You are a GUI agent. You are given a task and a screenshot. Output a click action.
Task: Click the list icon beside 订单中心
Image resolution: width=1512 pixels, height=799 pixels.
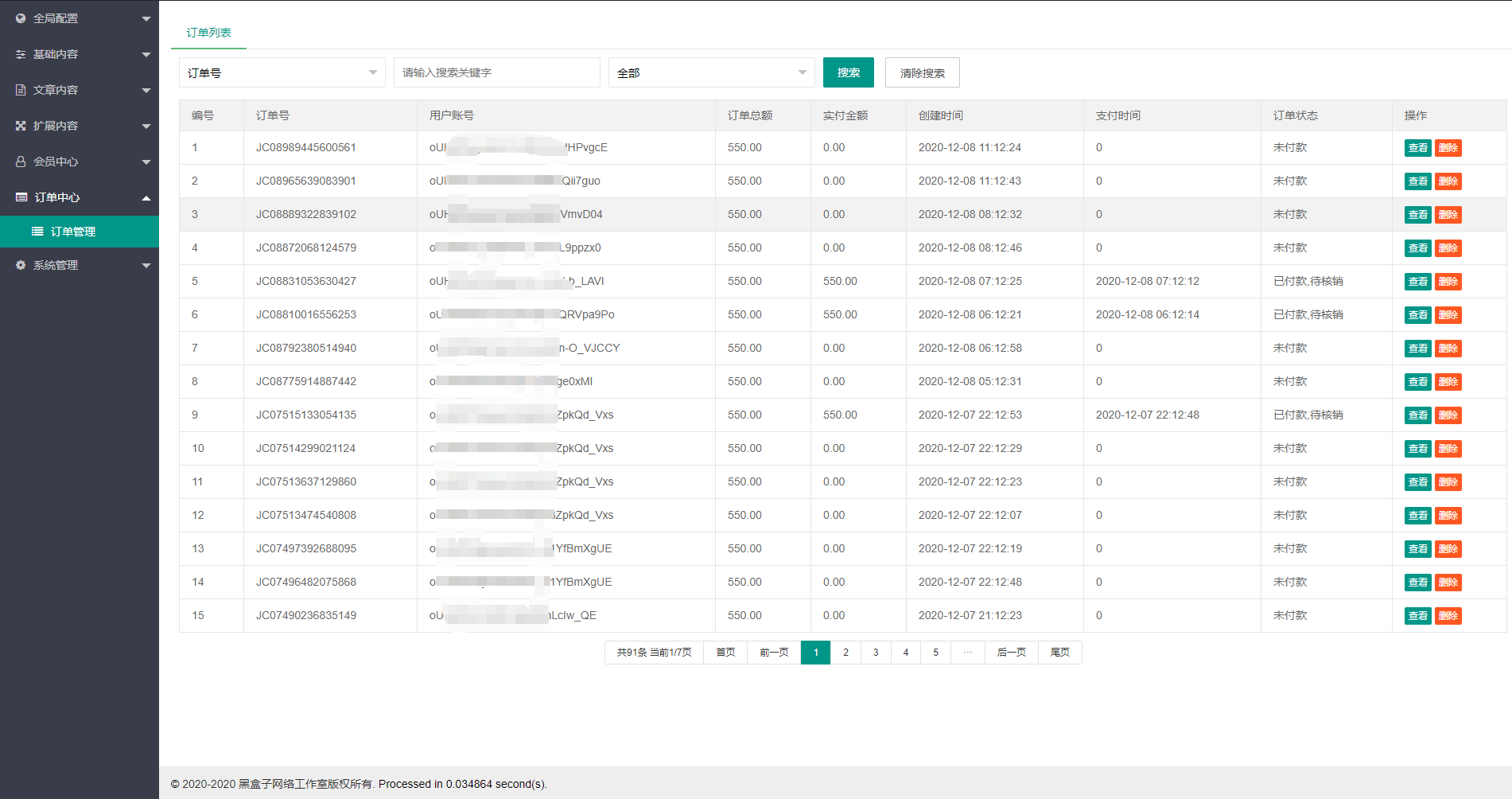pyautogui.click(x=21, y=197)
